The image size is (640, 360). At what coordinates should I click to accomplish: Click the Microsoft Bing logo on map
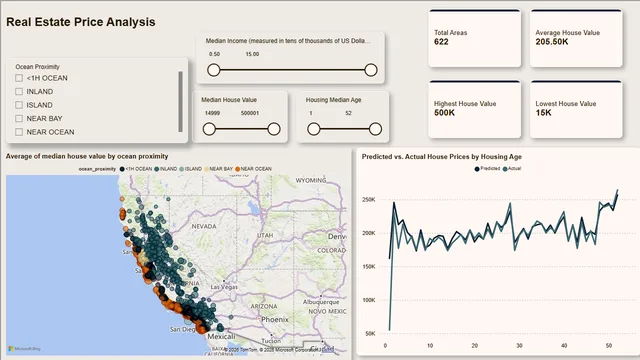point(24,349)
